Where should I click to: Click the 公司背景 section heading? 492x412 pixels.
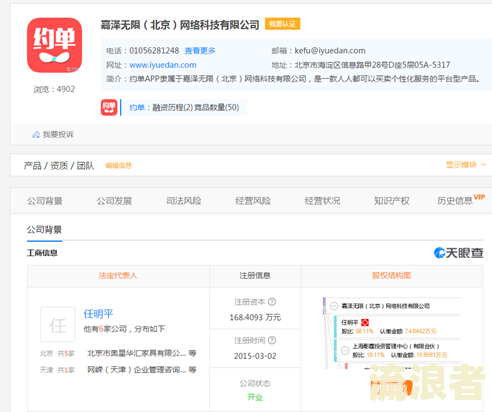(x=44, y=230)
